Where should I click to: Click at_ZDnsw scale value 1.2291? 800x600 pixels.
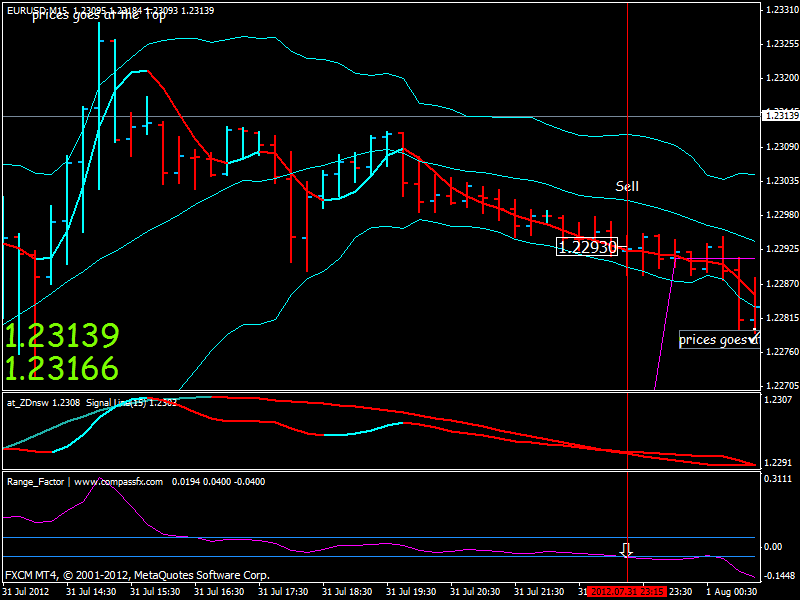pyautogui.click(x=778, y=463)
